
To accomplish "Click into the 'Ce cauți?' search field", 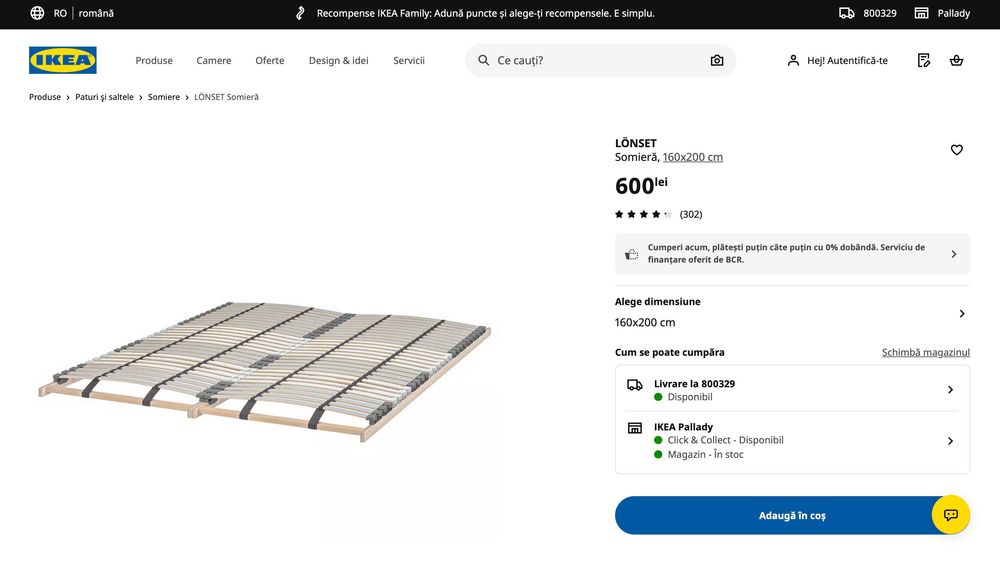I will coord(599,60).
